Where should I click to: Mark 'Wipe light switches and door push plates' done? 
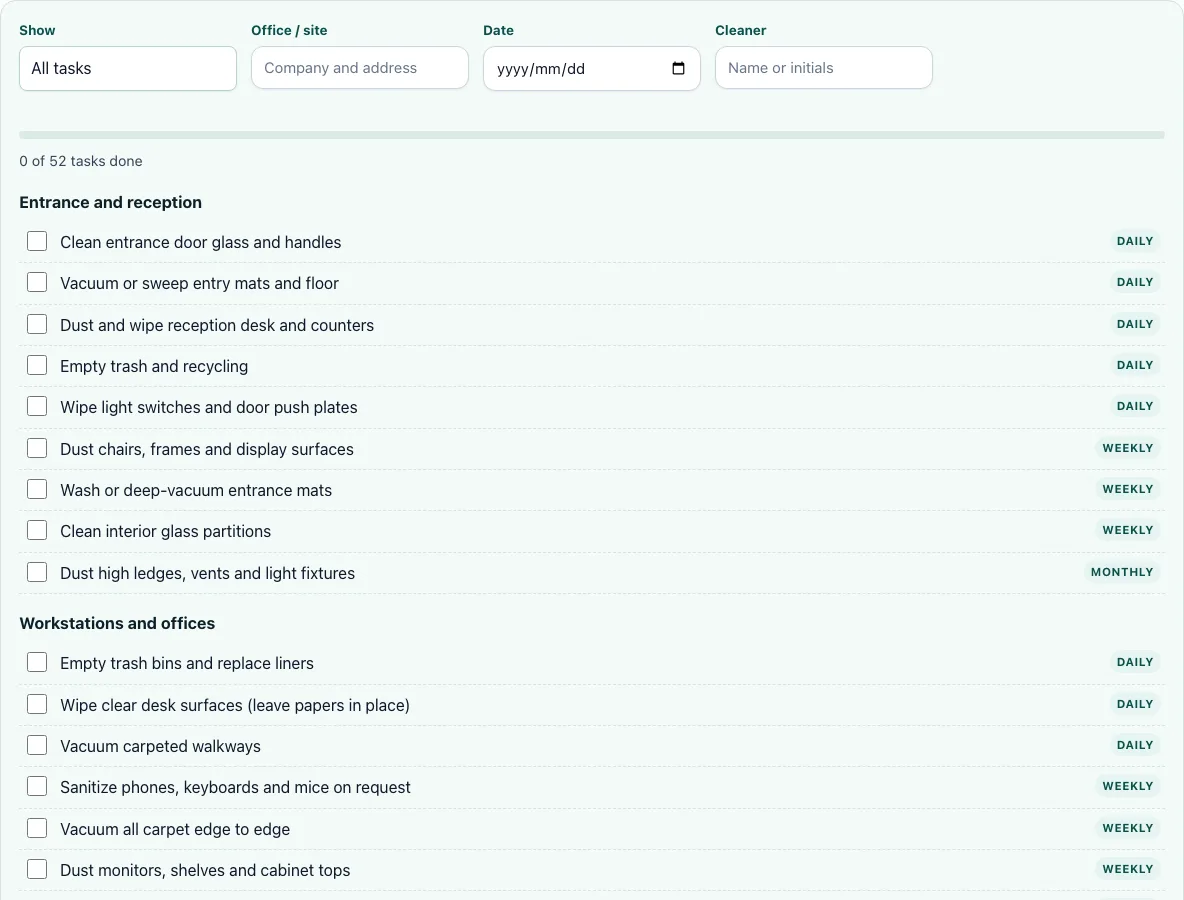[x=37, y=406]
